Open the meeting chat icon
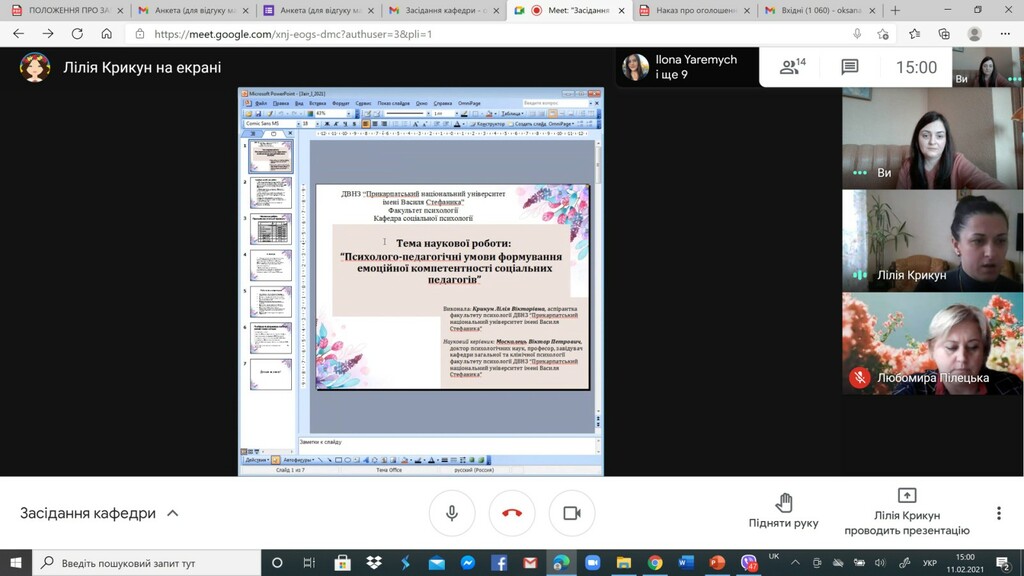 point(849,67)
